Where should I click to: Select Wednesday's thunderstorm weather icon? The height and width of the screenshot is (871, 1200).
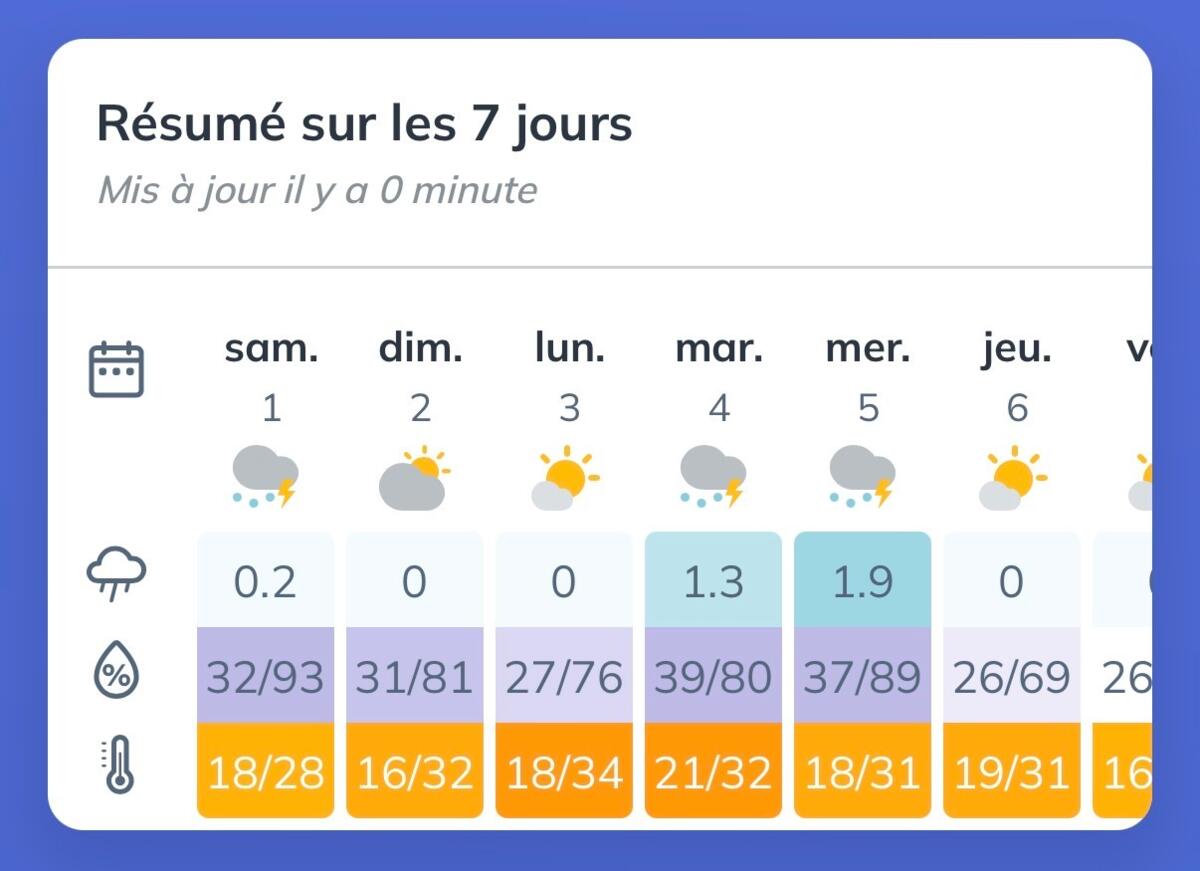pyautogui.click(x=862, y=477)
